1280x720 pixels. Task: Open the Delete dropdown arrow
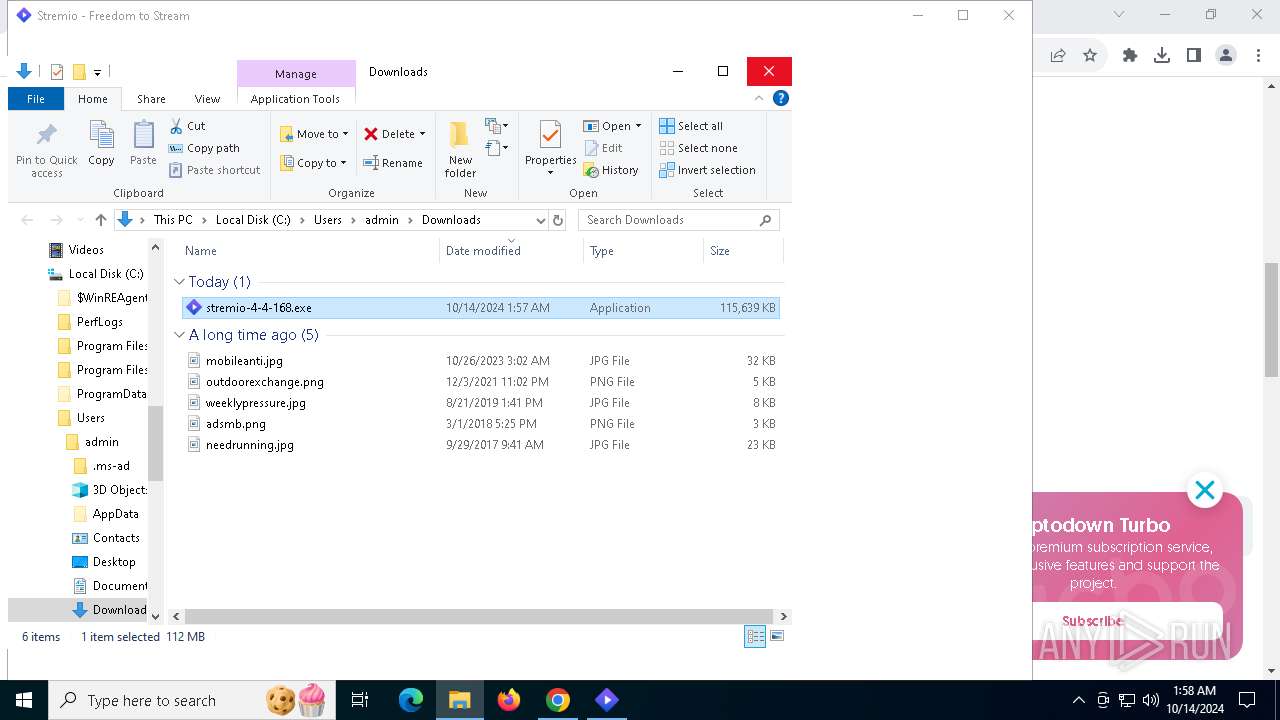[x=422, y=134]
